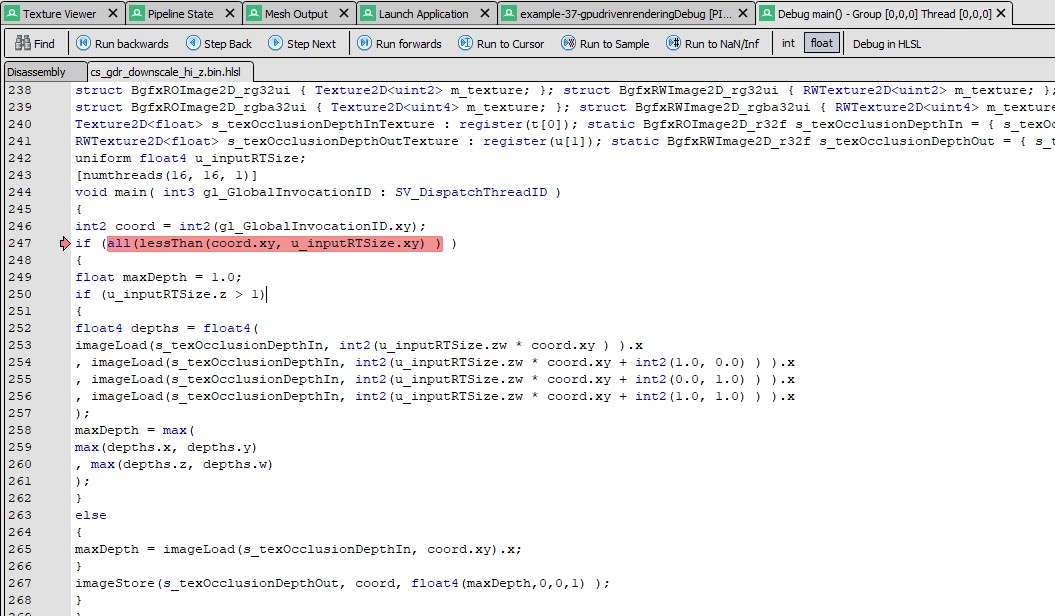The image size is (1055, 616).
Task: Switch to the Texture Viewer tab
Action: point(59,14)
